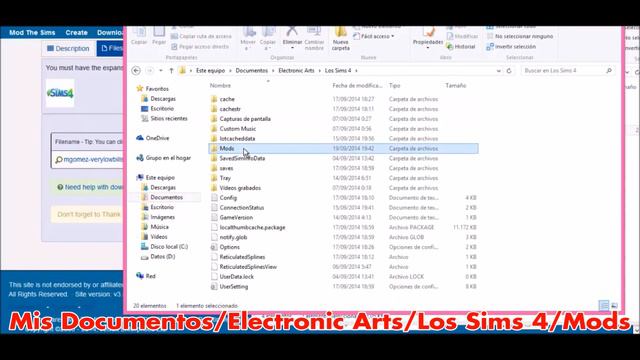The width and height of the screenshot is (640, 360).
Task: Select the Options file
Action: tap(229, 247)
